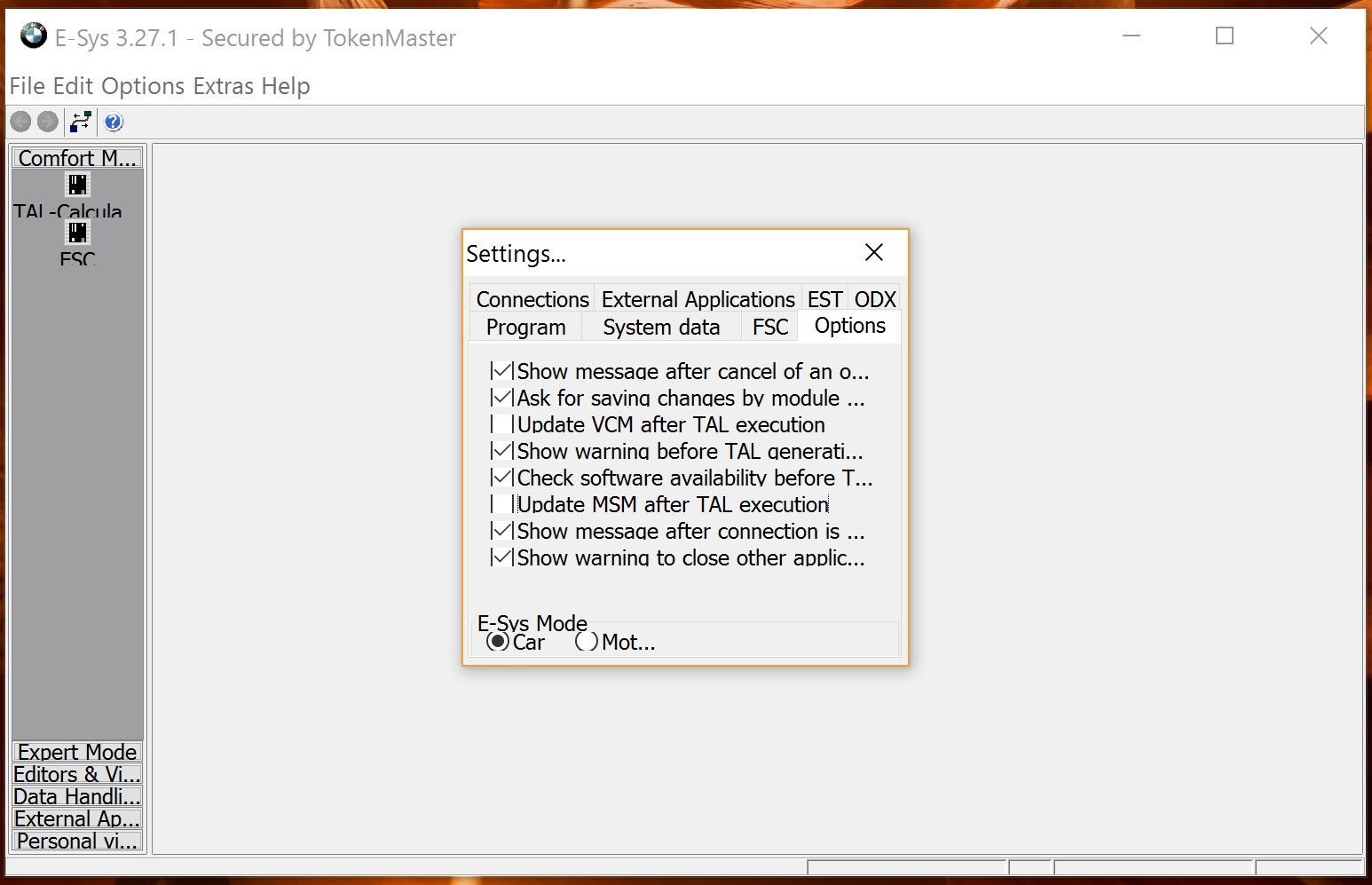This screenshot has width=1372, height=885.
Task: Switch to the Connections tab
Action: pos(532,299)
